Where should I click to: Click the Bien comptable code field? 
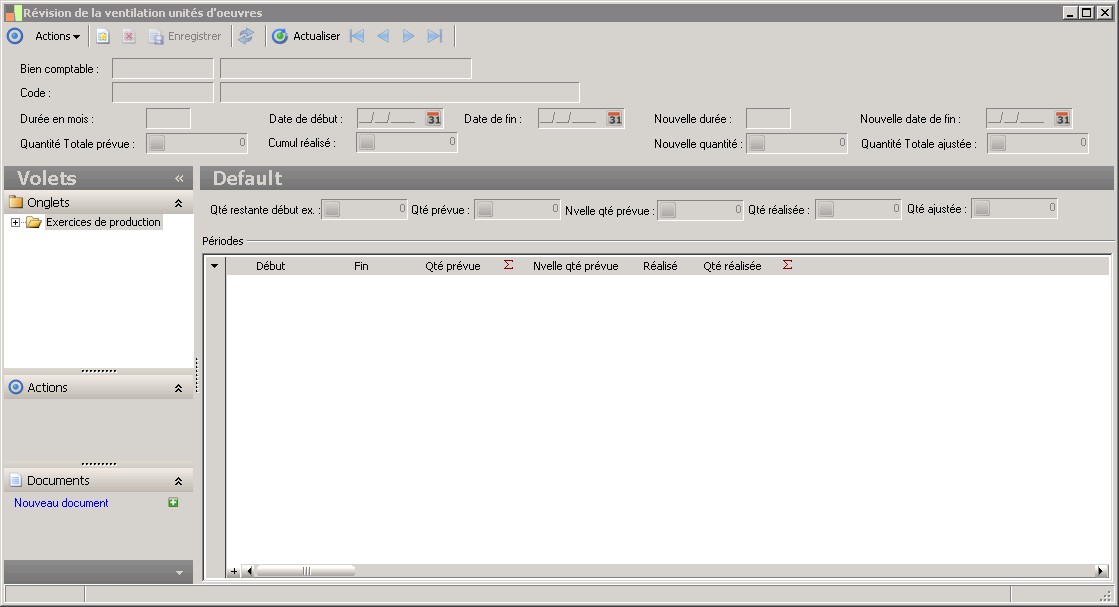pos(163,68)
